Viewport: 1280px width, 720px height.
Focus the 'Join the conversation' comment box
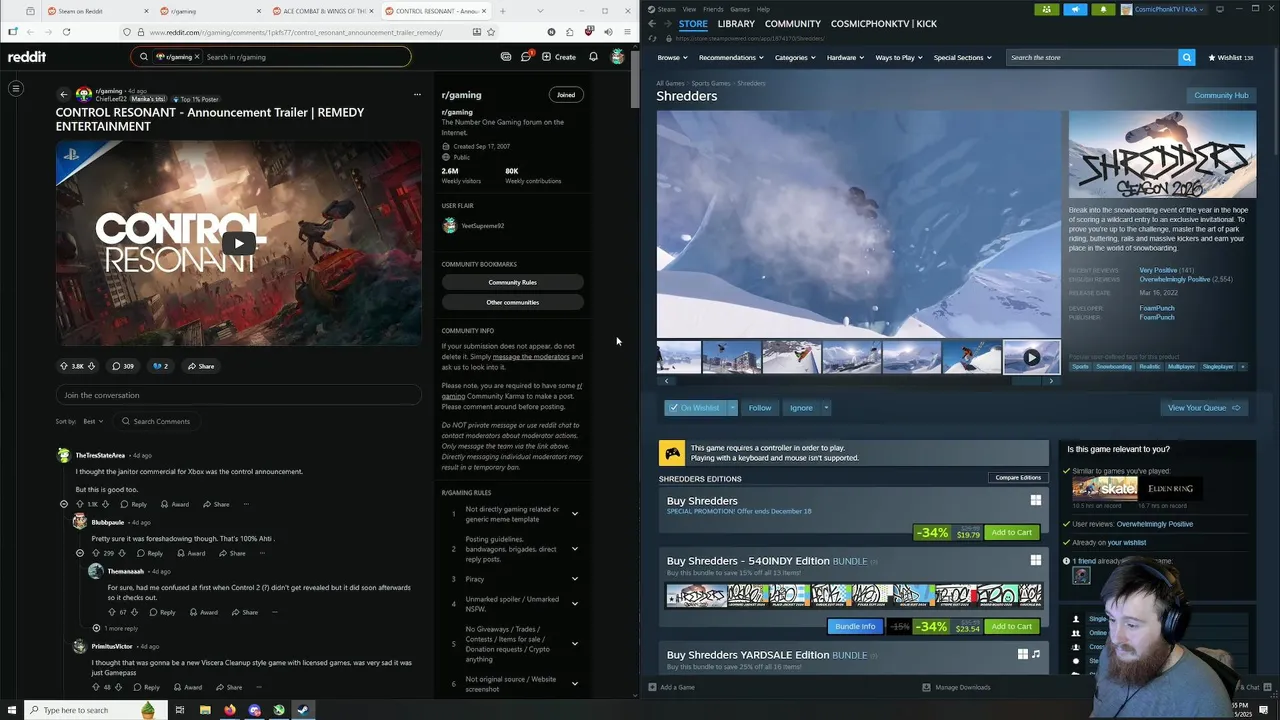[238, 395]
